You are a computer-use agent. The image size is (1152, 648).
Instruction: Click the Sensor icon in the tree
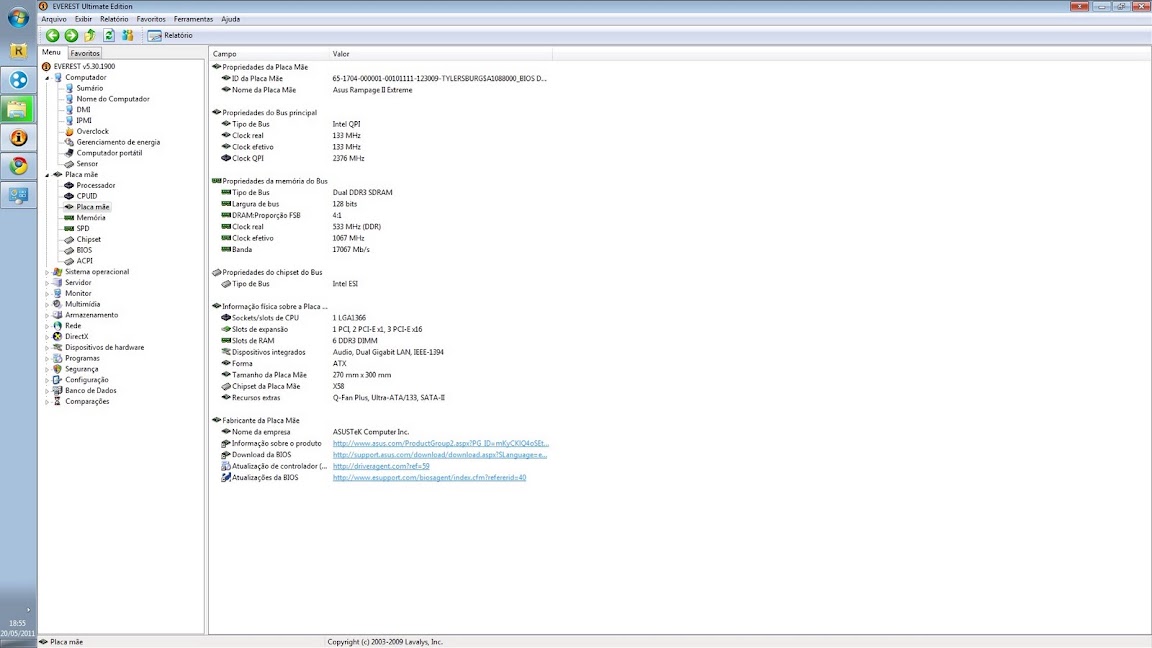point(69,164)
